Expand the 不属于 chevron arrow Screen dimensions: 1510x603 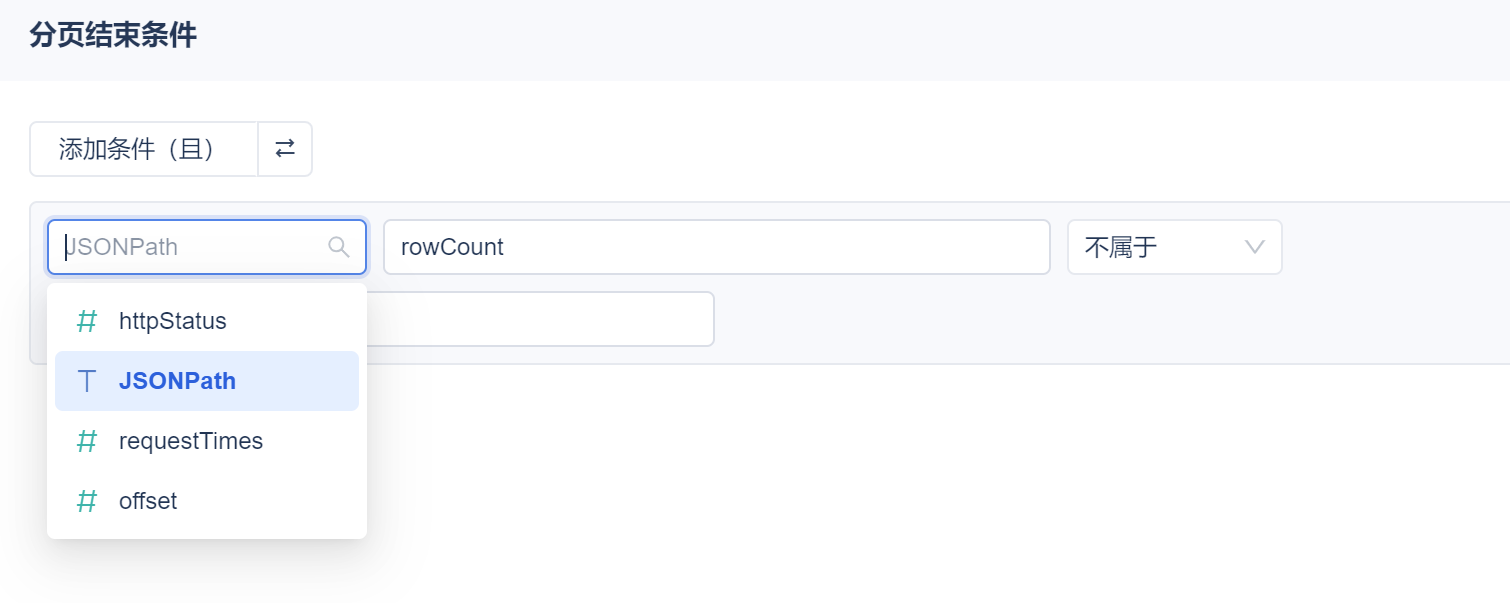pyautogui.click(x=1255, y=247)
